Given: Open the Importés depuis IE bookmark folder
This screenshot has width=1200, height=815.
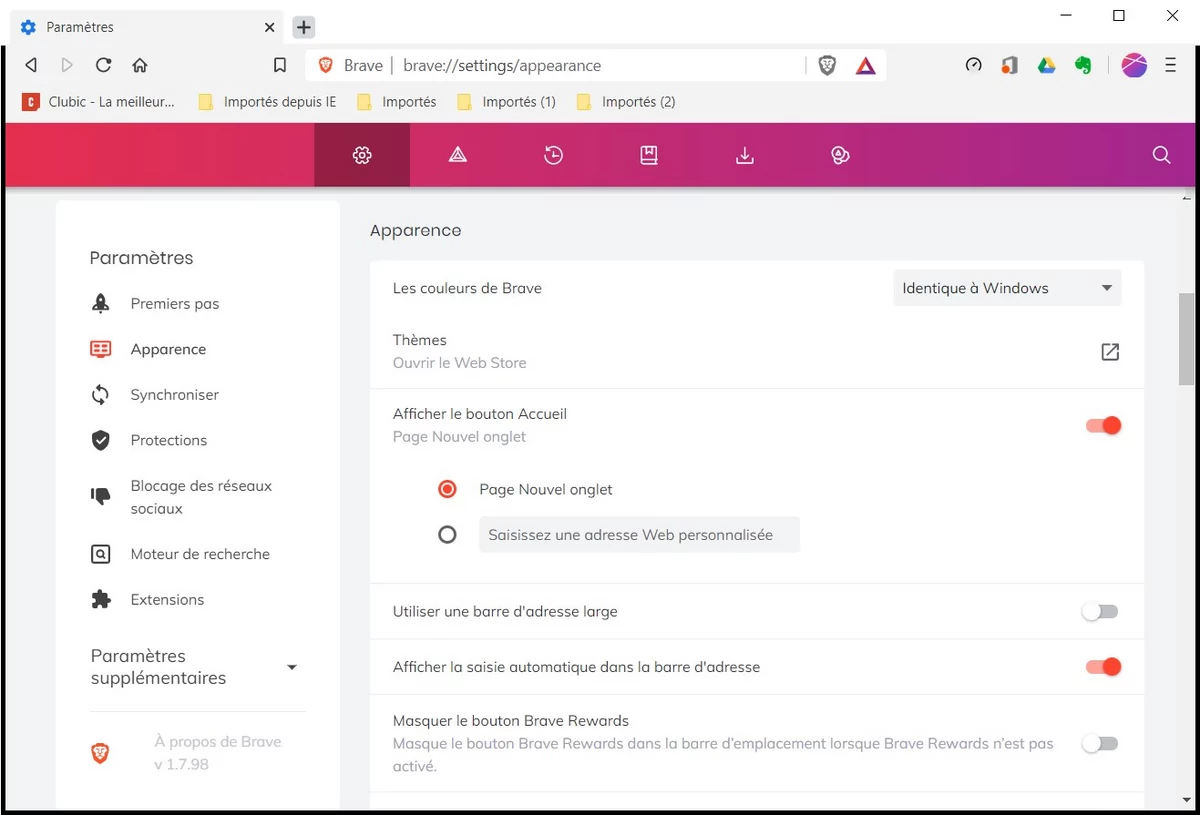Looking at the screenshot, I should 267,101.
